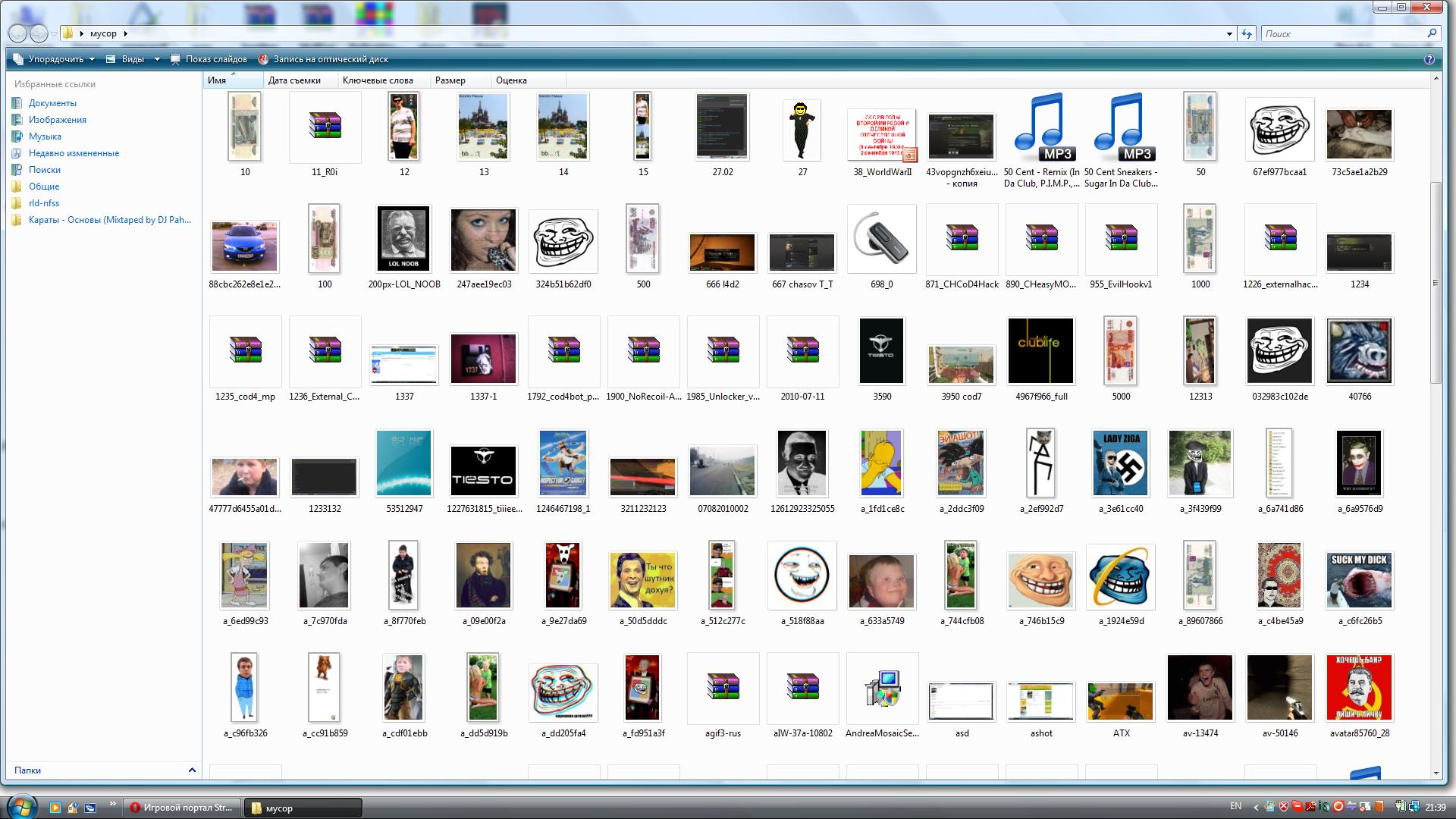Sort by Ключевые слова column header
The width and height of the screenshot is (1456, 819).
point(384,80)
